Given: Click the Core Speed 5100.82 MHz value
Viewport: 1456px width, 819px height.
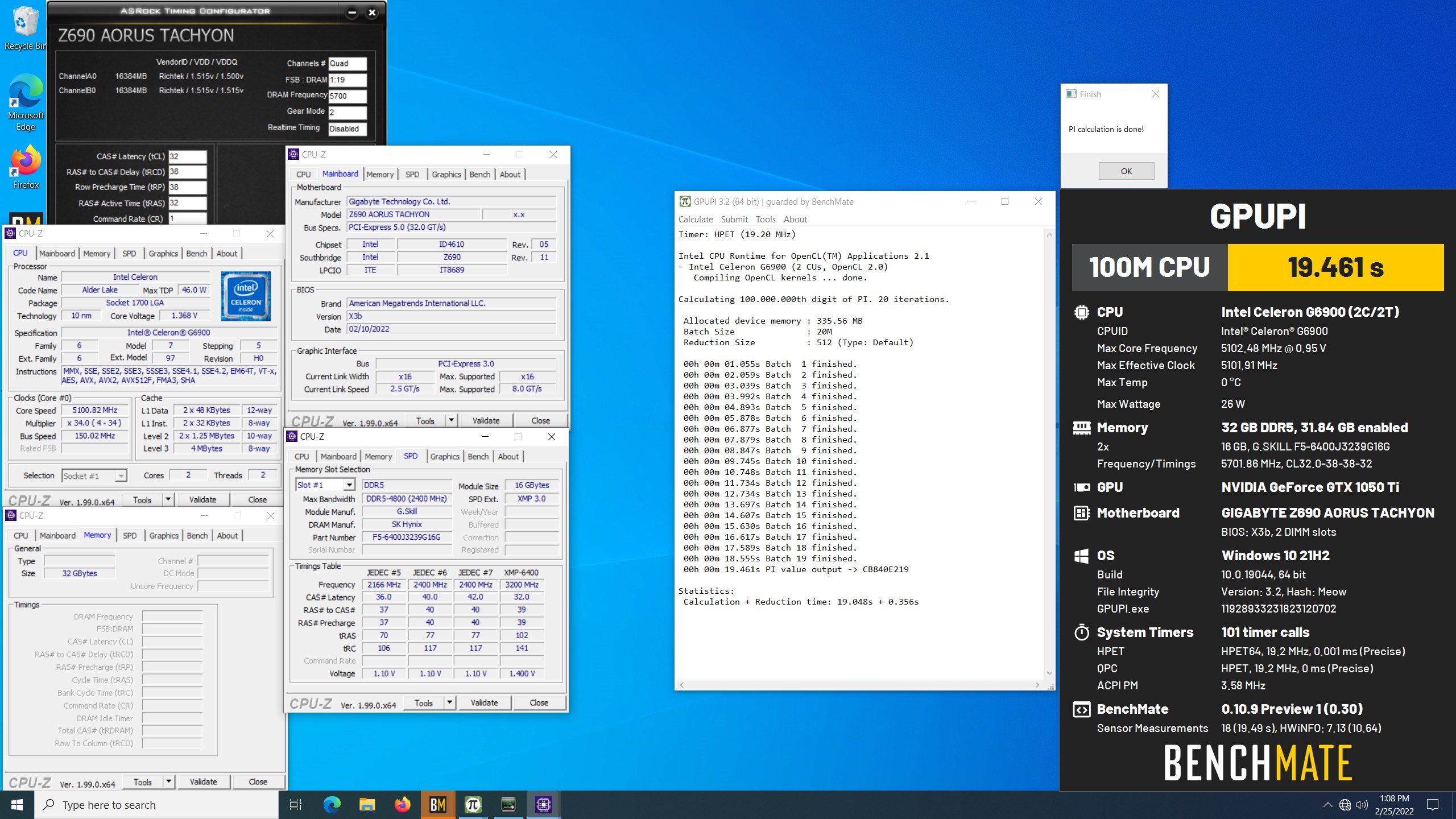Looking at the screenshot, I should (94, 410).
